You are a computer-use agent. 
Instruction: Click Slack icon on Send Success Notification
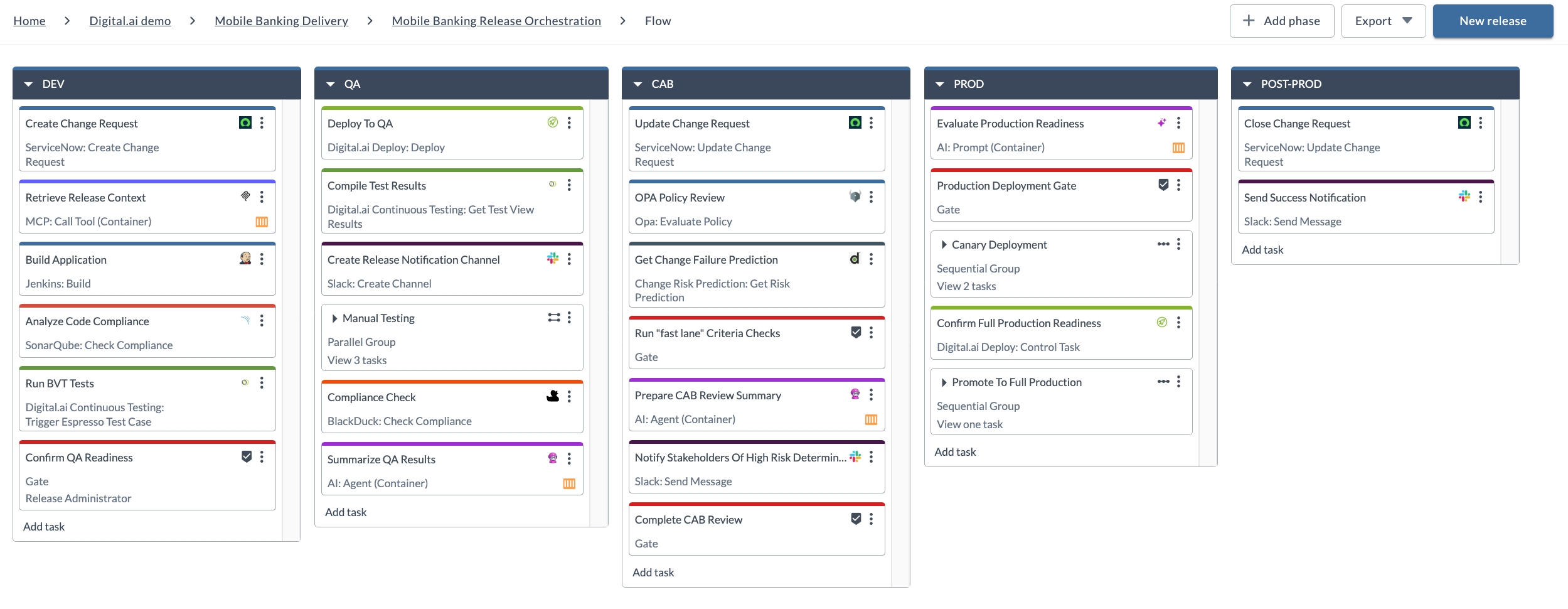1464,197
